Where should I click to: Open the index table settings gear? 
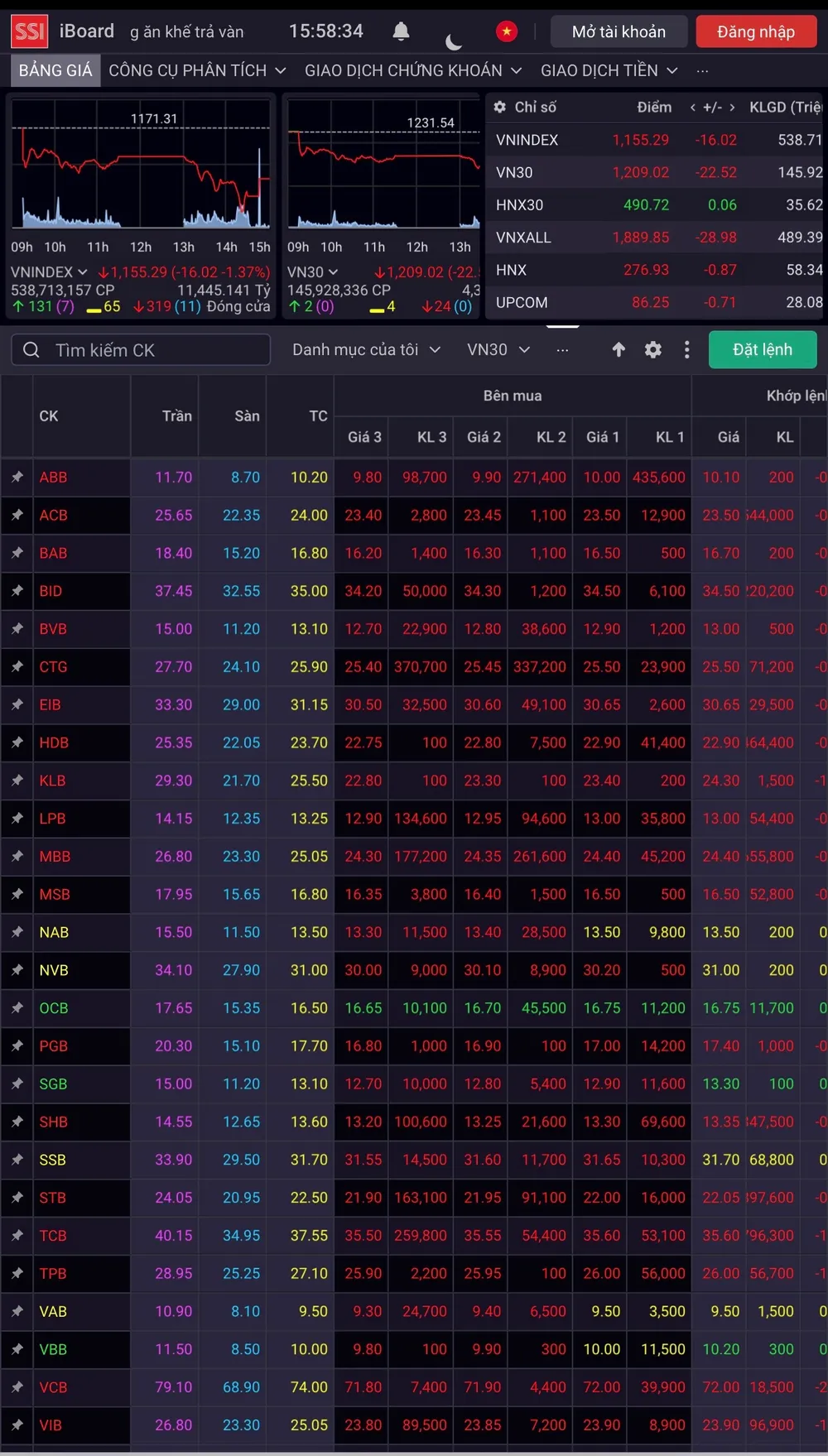pos(499,107)
